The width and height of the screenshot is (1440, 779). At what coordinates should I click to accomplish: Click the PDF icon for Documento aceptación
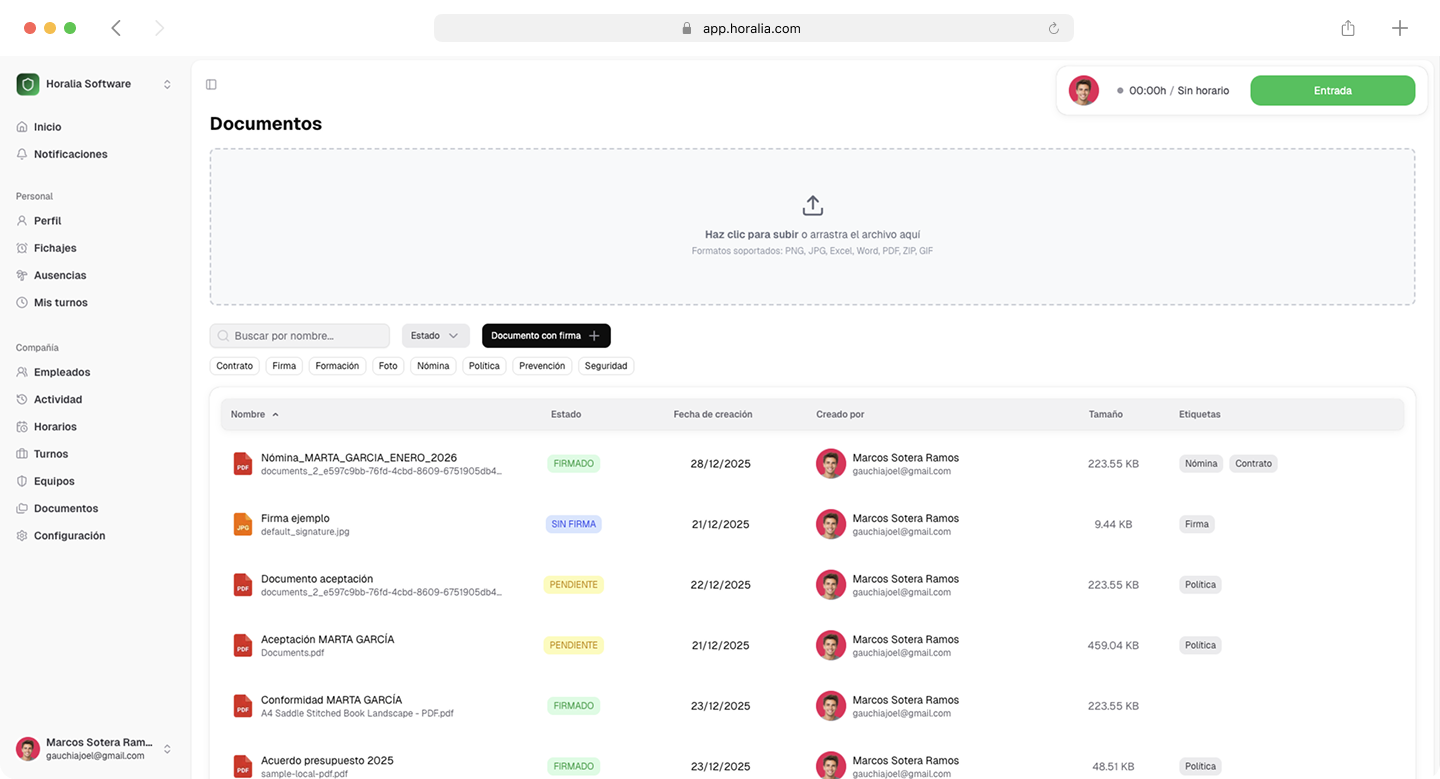tap(242, 585)
